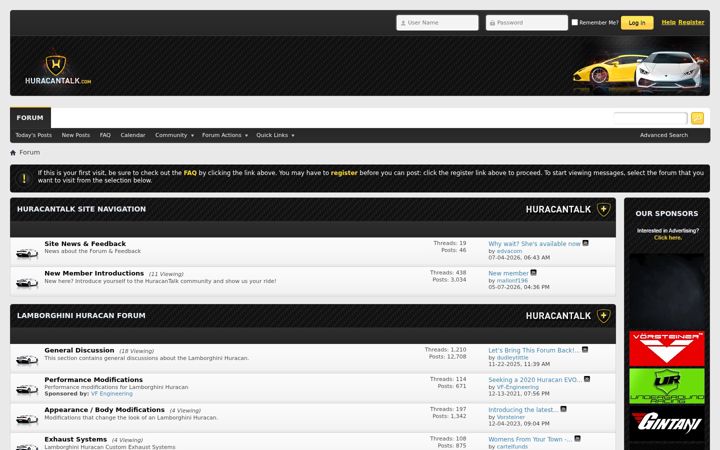
Task: Open thread Why wait? She's available now
Action: click(534, 244)
